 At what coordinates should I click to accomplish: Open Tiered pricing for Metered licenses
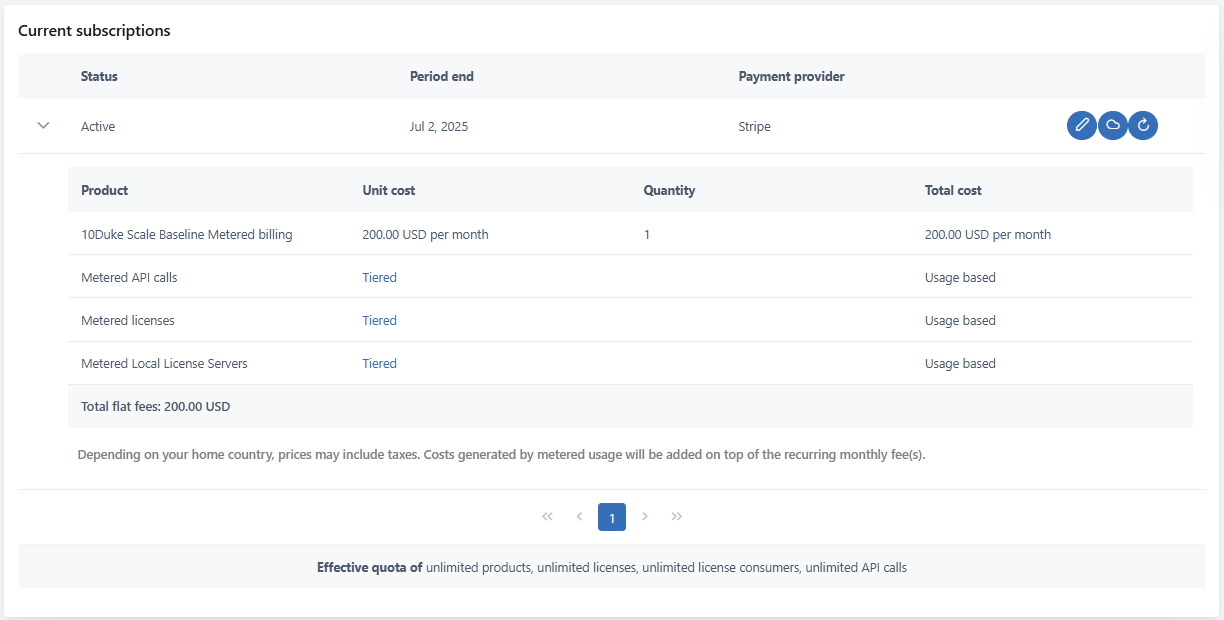coord(379,321)
